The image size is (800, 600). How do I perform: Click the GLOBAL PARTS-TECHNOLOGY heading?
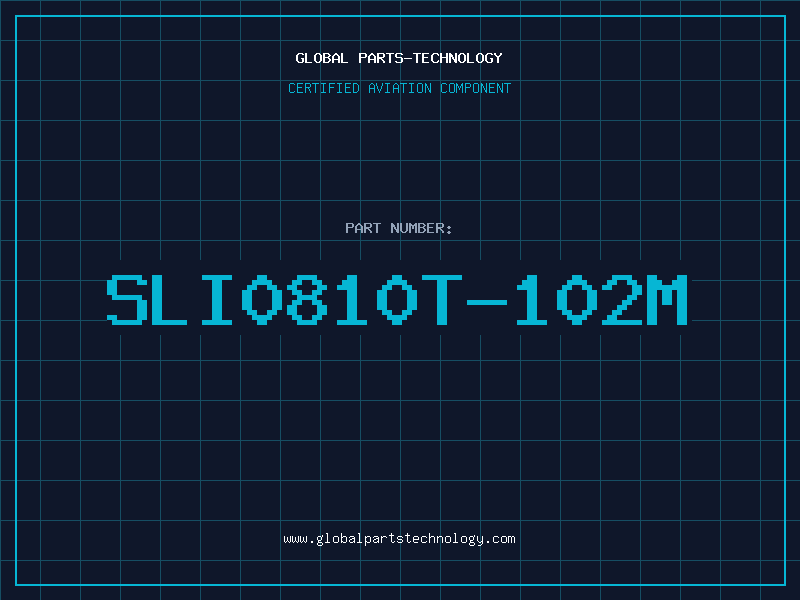tap(399, 58)
